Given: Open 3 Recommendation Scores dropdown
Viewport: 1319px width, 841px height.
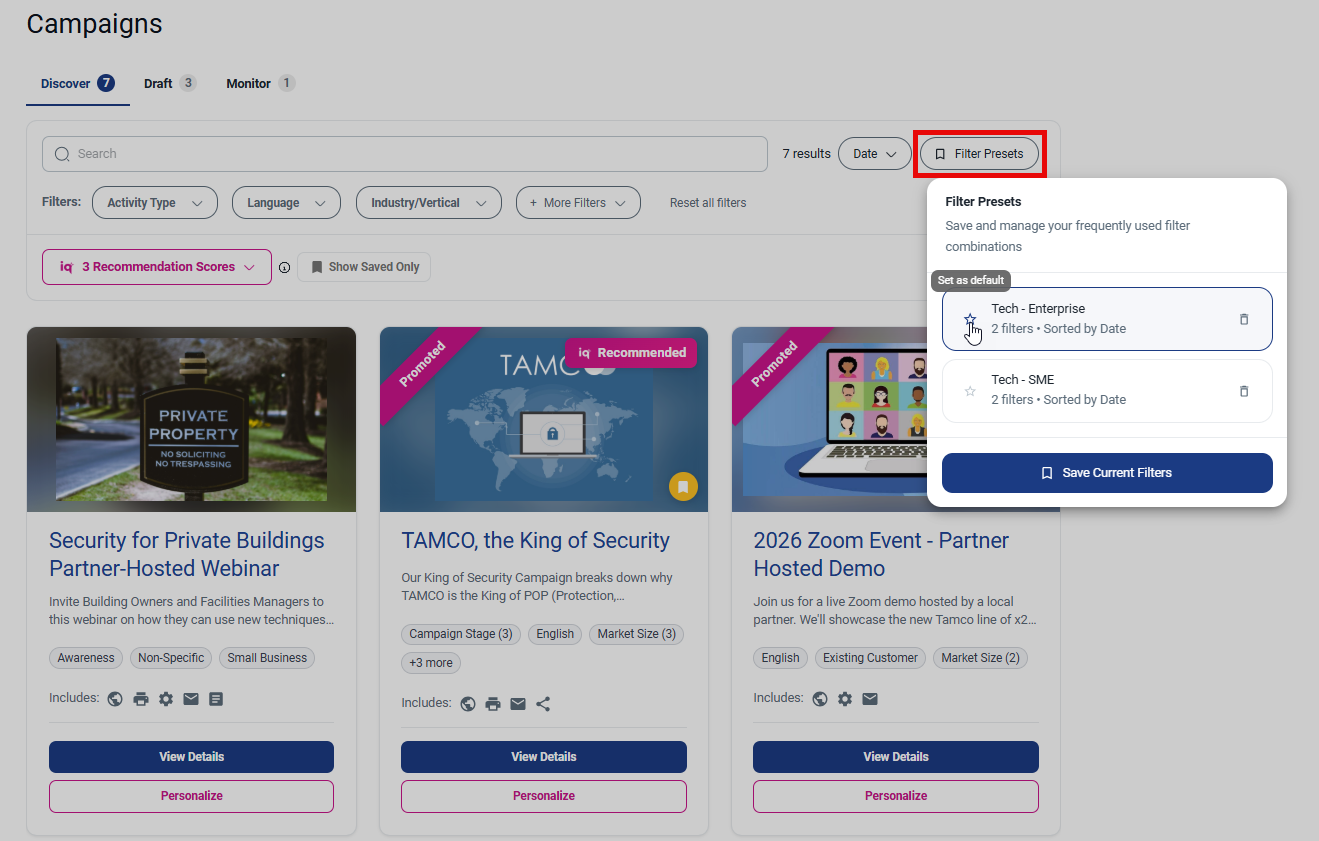Looking at the screenshot, I should pyautogui.click(x=157, y=267).
